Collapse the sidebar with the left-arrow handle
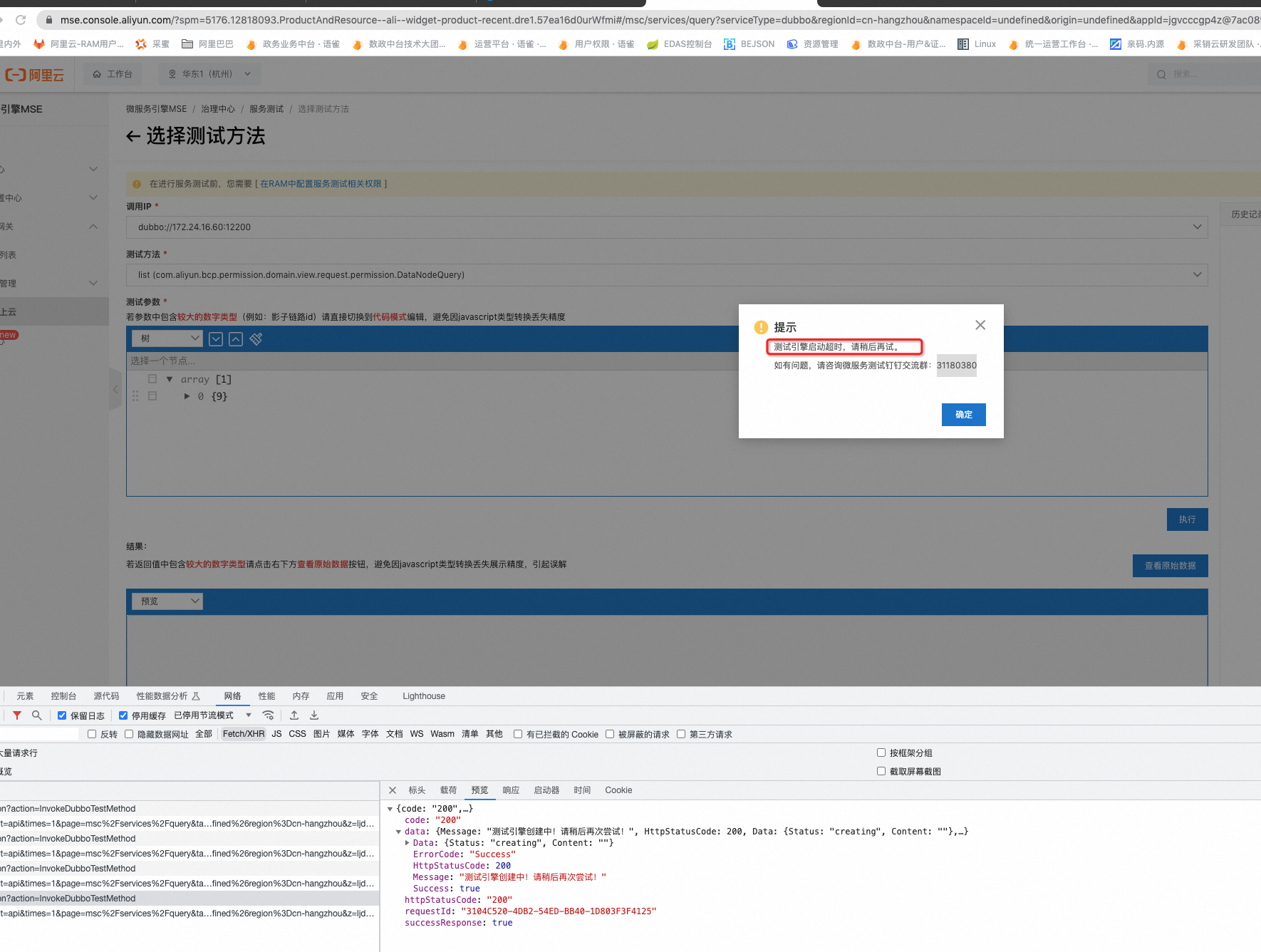 click(x=115, y=389)
